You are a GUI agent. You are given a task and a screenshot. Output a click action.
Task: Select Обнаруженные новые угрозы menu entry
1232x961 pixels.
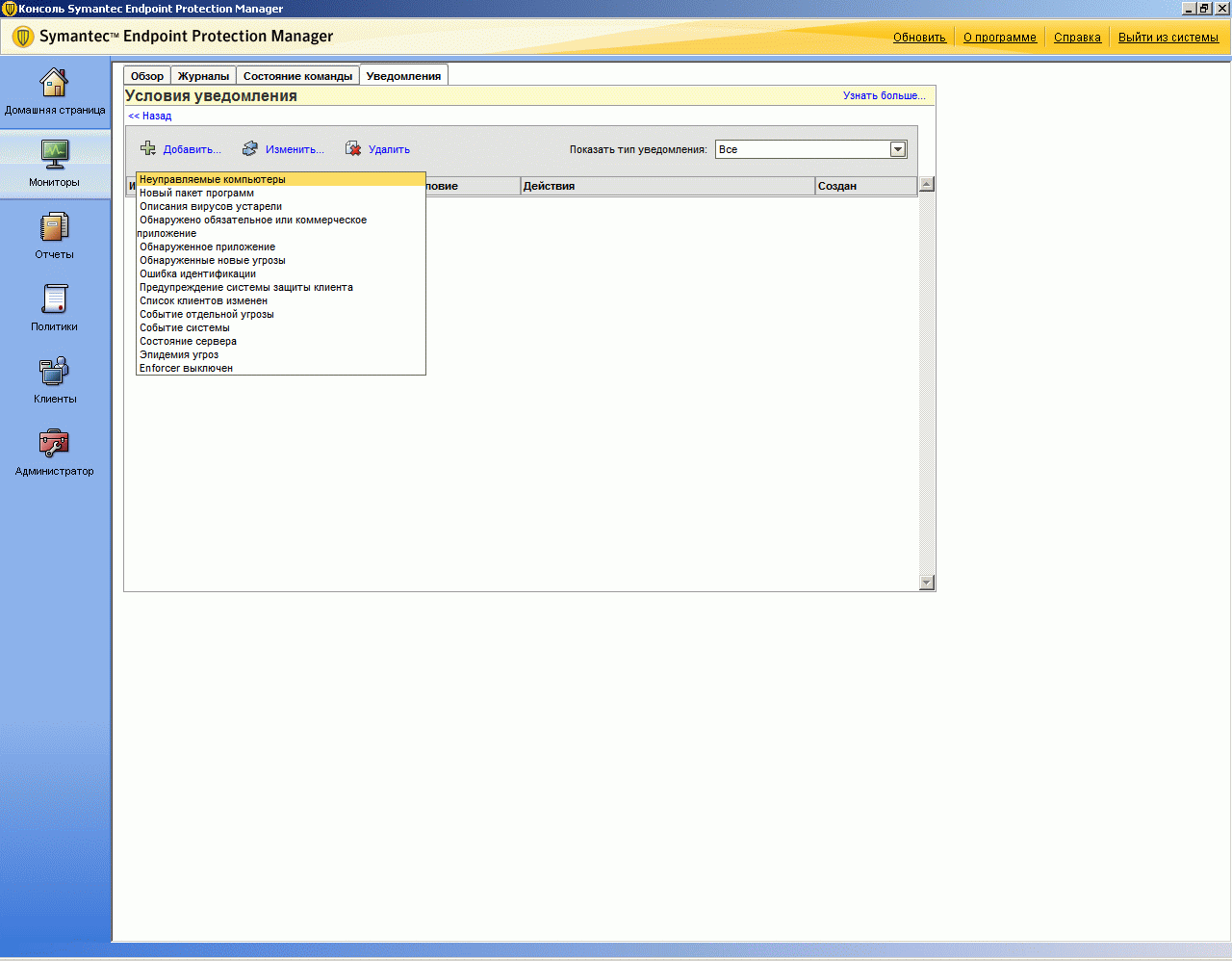pos(281,260)
